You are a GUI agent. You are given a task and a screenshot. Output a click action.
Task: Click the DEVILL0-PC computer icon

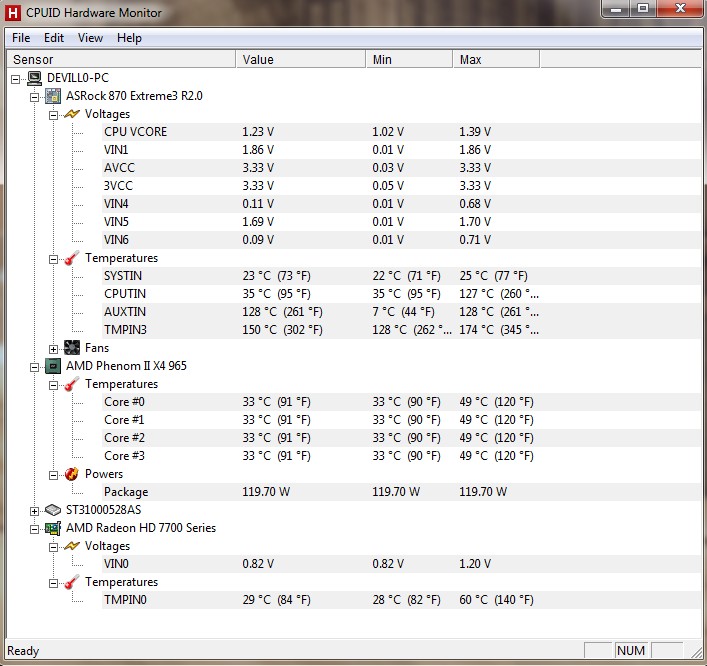point(34,78)
